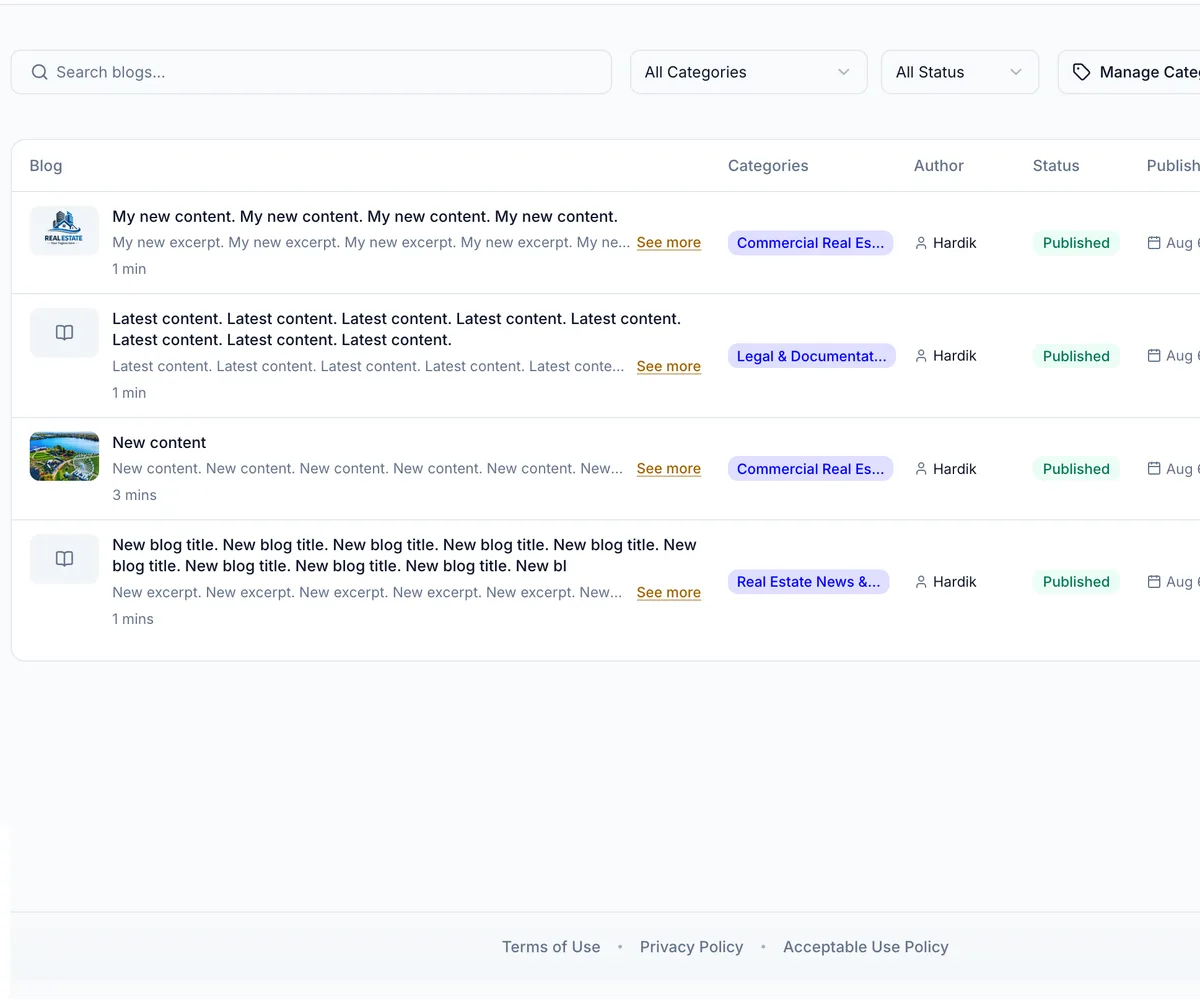
Task: Click the book placeholder icon for Latest content blog
Action: click(64, 333)
